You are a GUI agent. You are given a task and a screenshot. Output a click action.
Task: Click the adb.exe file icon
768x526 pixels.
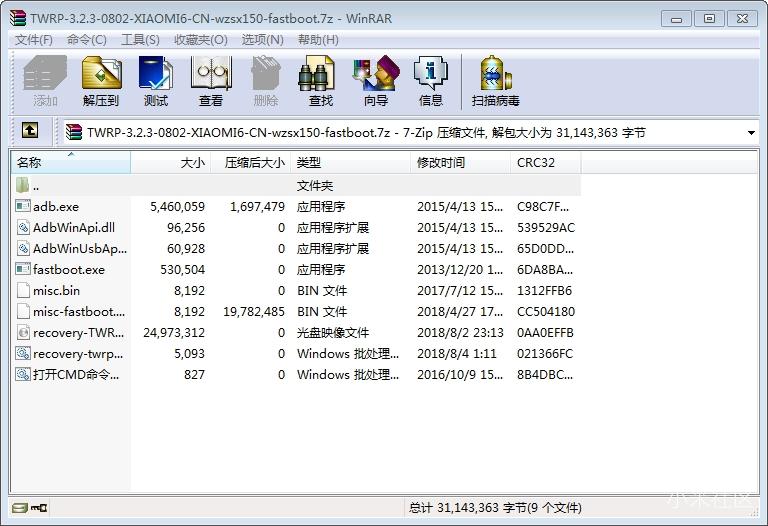coord(23,206)
